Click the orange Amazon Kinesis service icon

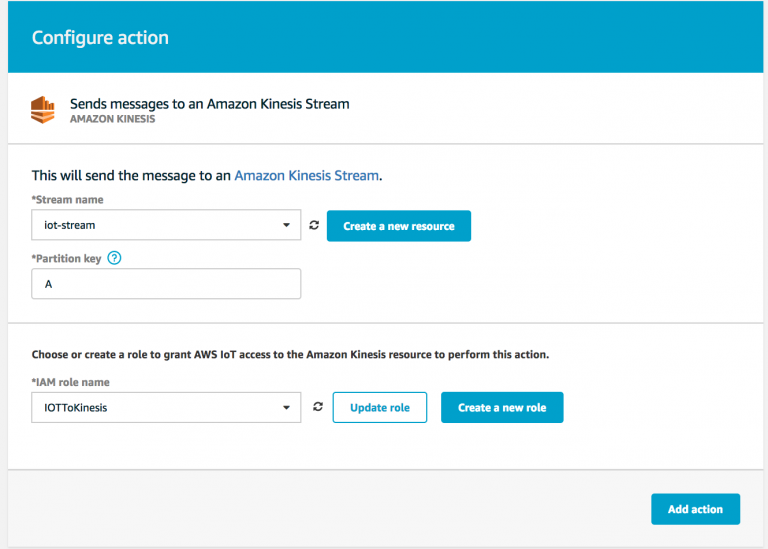click(43, 110)
